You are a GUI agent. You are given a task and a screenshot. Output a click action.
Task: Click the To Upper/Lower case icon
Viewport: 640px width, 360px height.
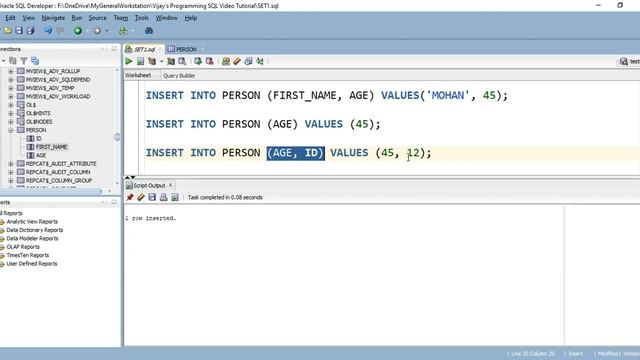click(260, 61)
